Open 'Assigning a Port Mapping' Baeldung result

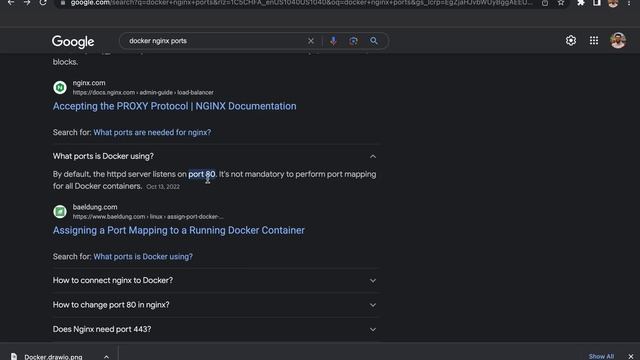[x=178, y=230]
